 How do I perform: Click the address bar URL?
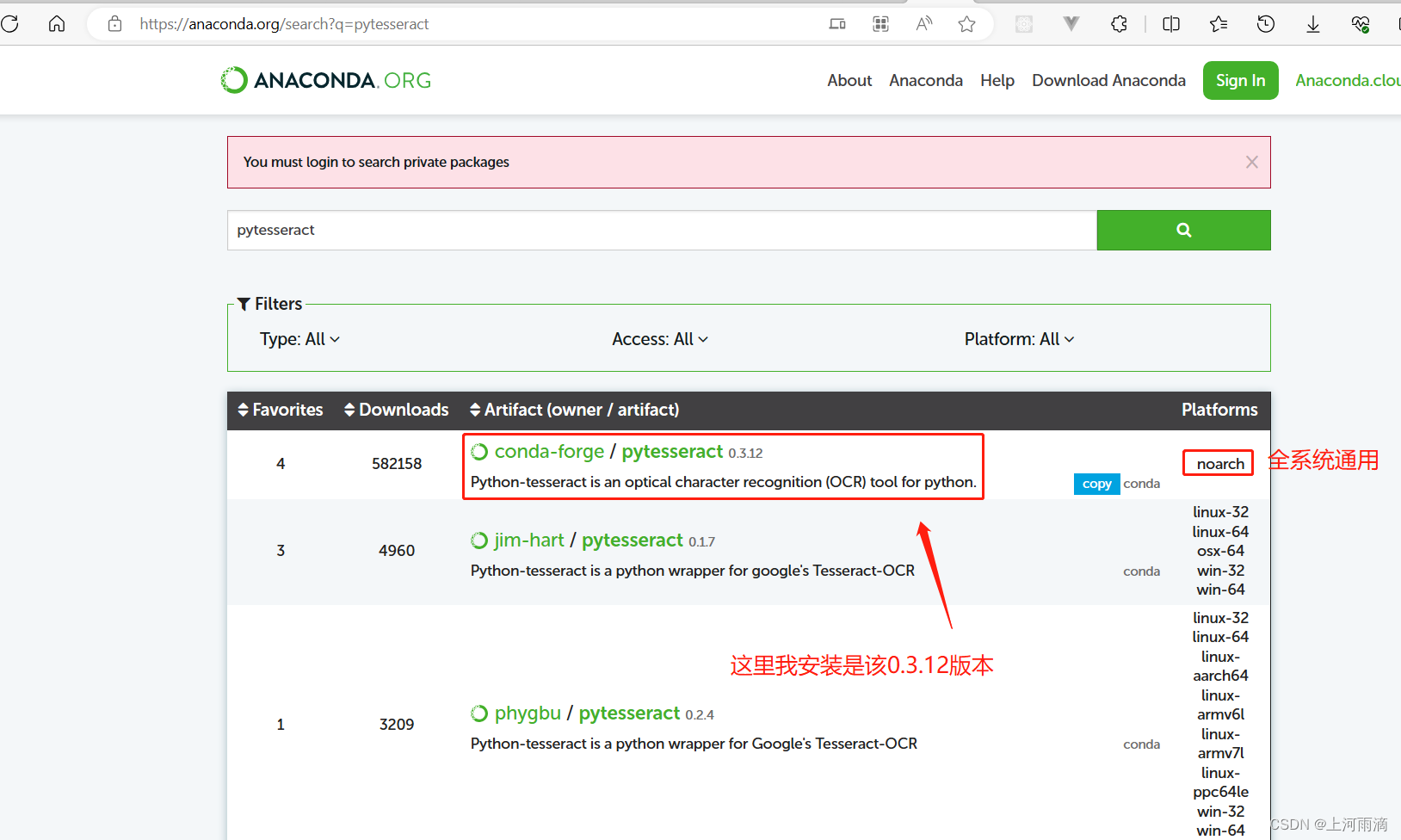click(x=284, y=24)
